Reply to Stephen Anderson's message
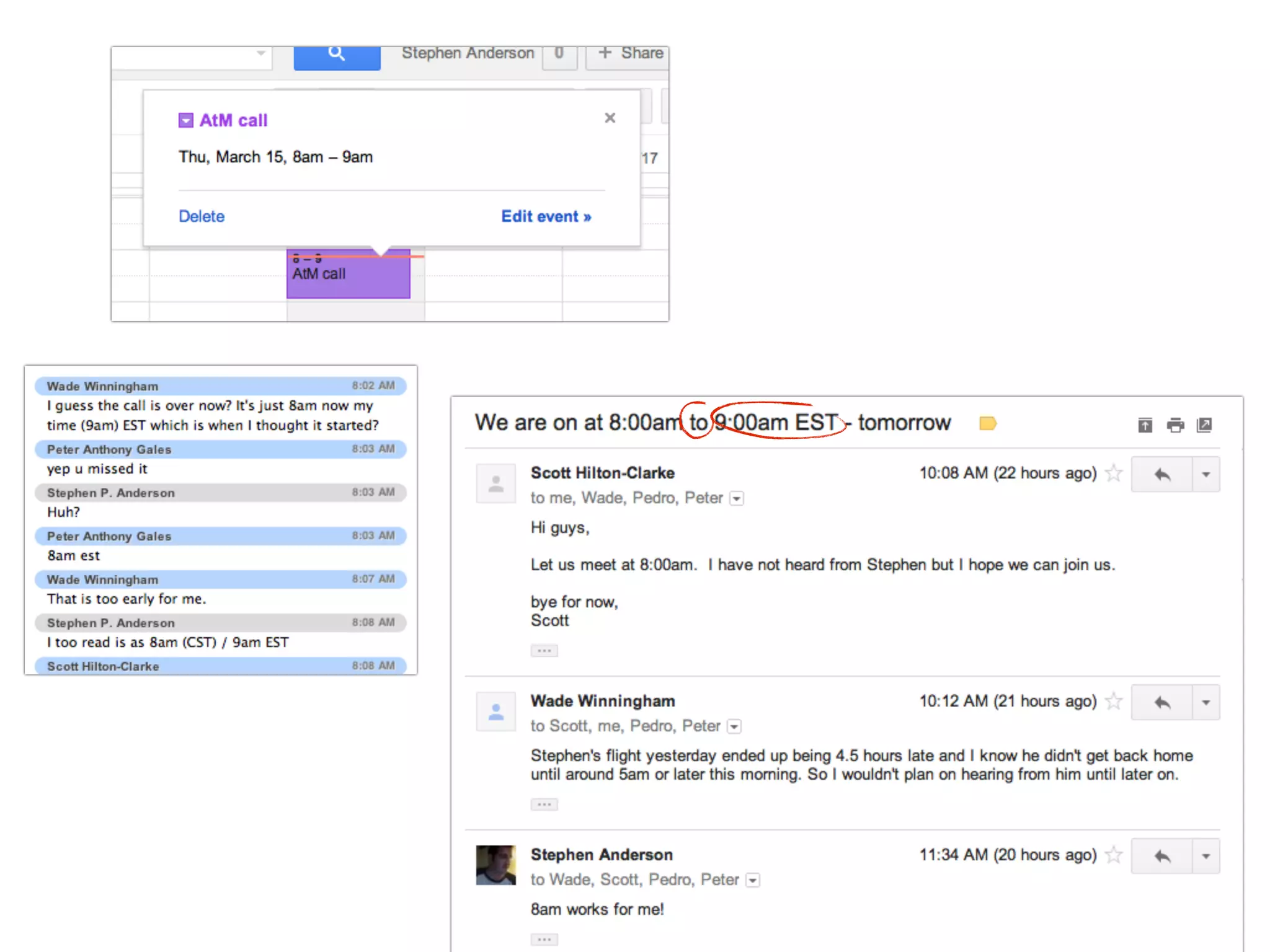1270x952 pixels. [x=1161, y=857]
